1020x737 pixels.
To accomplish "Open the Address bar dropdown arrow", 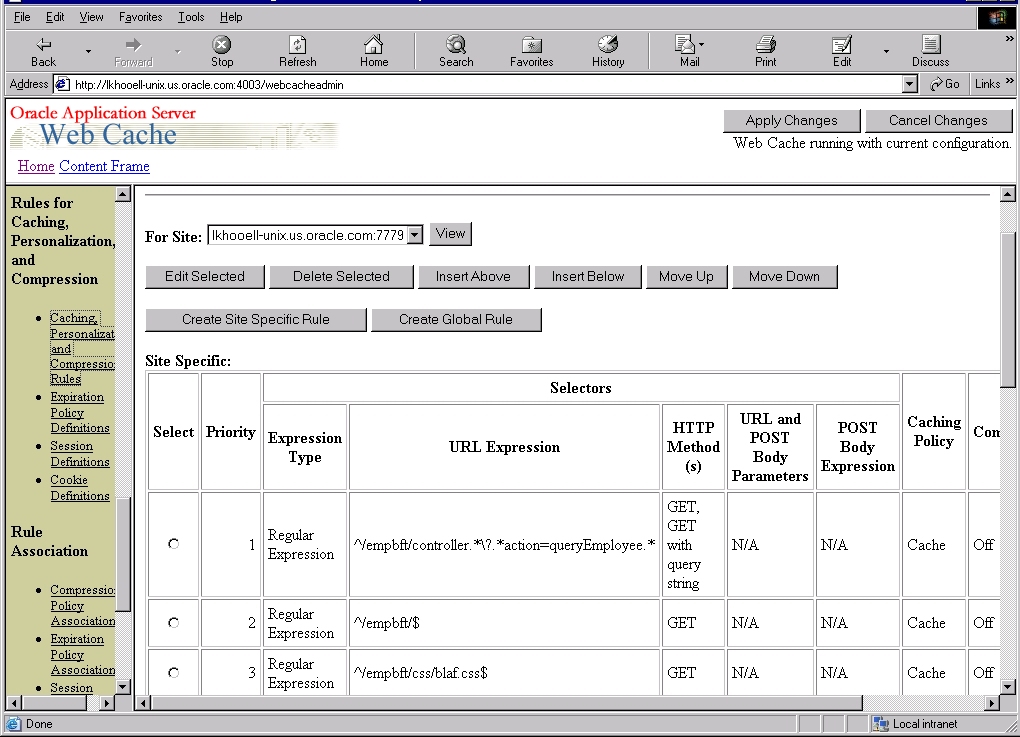I will 909,84.
